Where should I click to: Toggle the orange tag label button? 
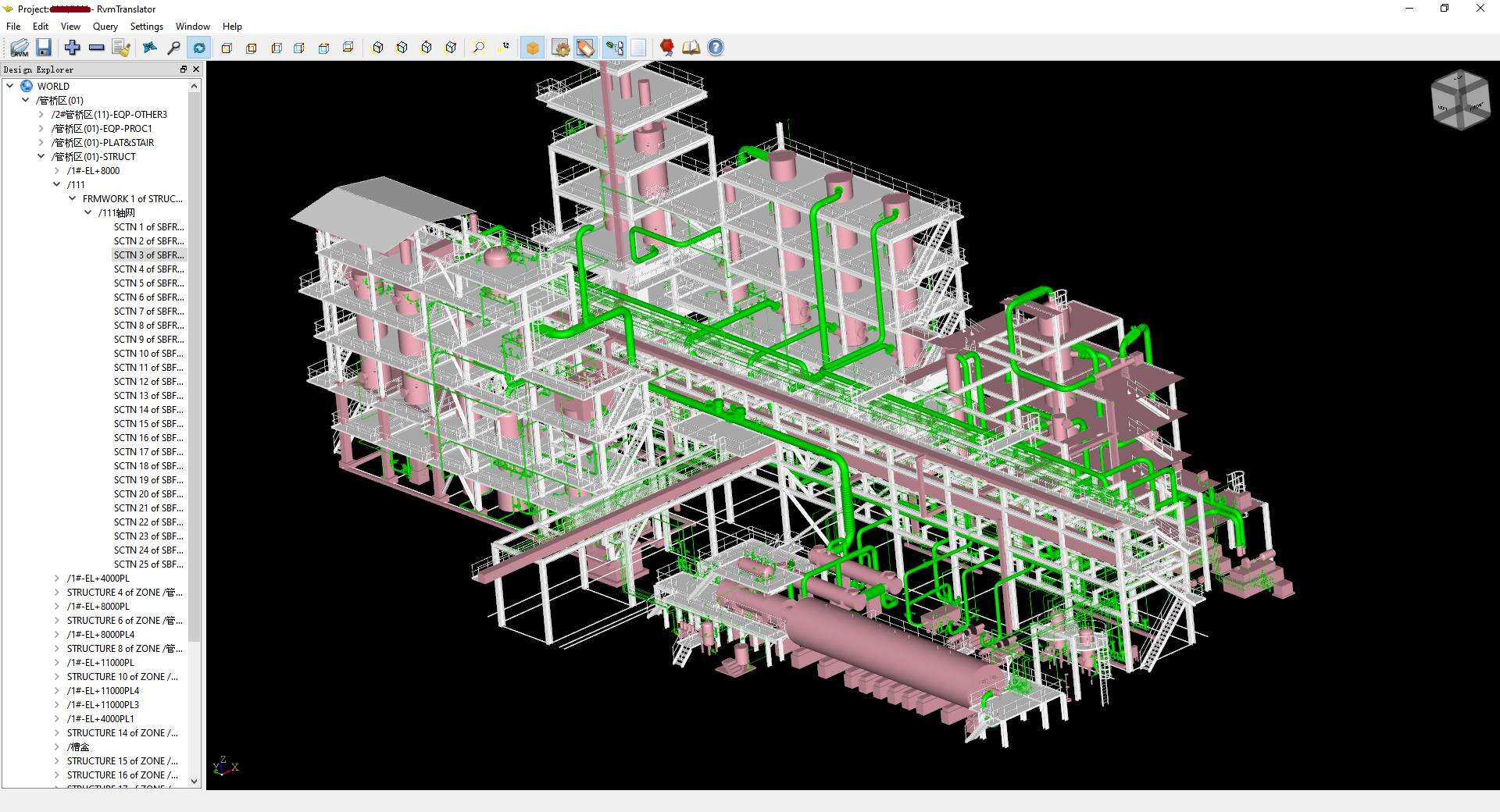[585, 48]
